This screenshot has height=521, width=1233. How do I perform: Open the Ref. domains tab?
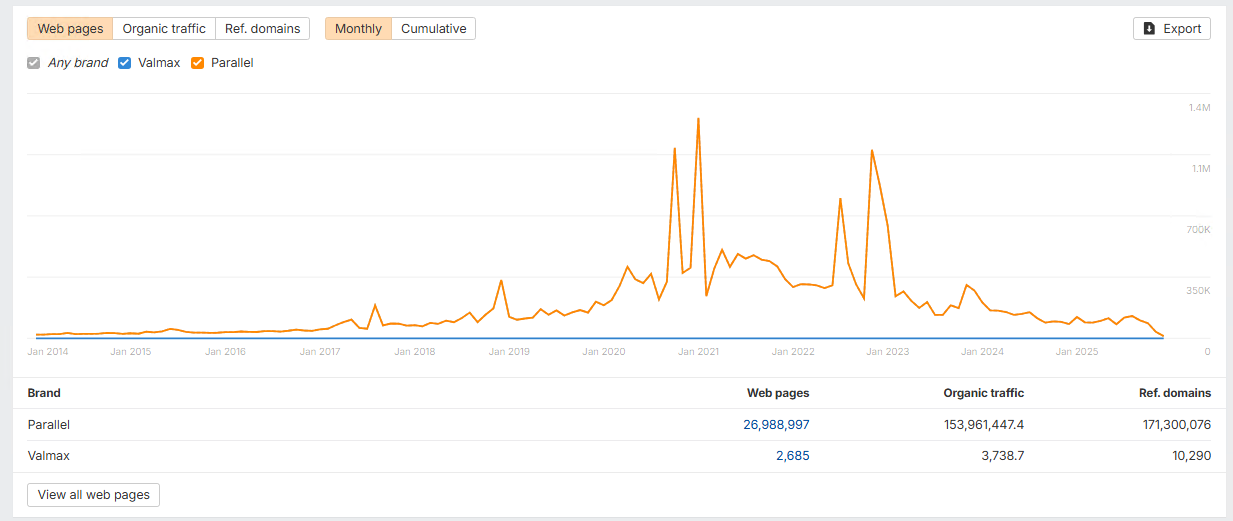[262, 29]
